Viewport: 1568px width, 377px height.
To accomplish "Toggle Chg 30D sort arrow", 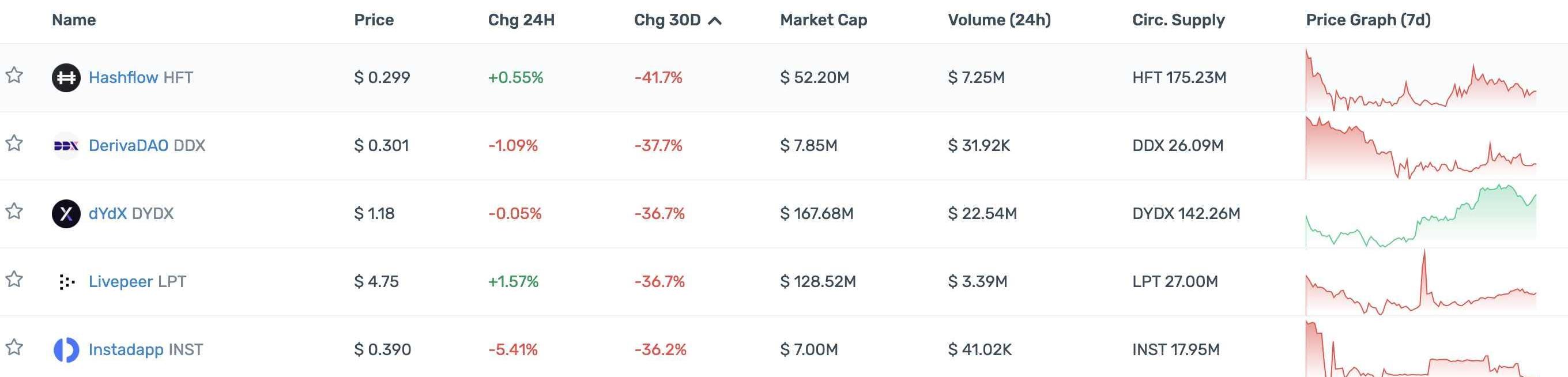I will pyautogui.click(x=716, y=21).
